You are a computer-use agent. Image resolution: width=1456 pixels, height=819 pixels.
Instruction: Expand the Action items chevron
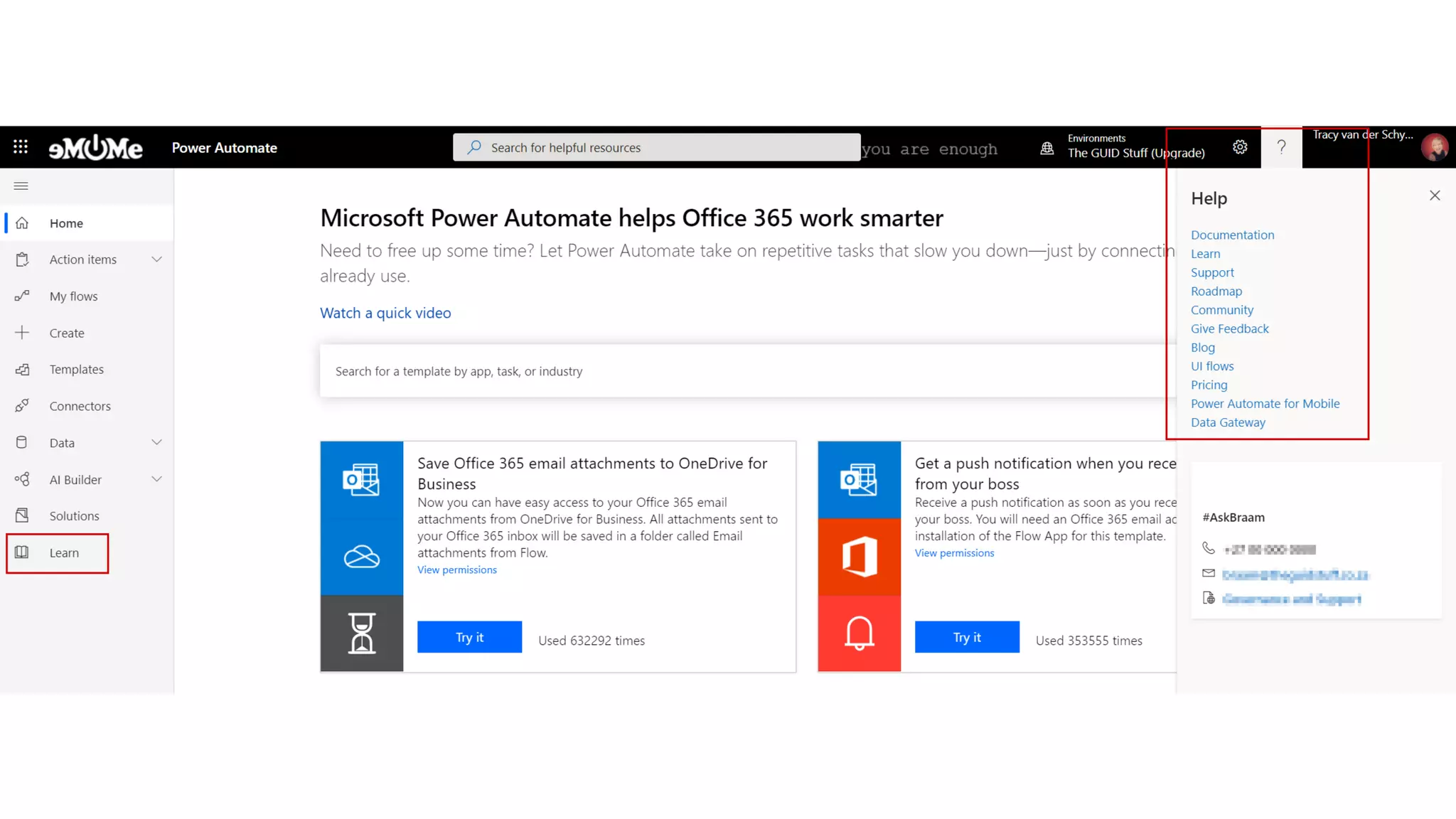click(157, 259)
